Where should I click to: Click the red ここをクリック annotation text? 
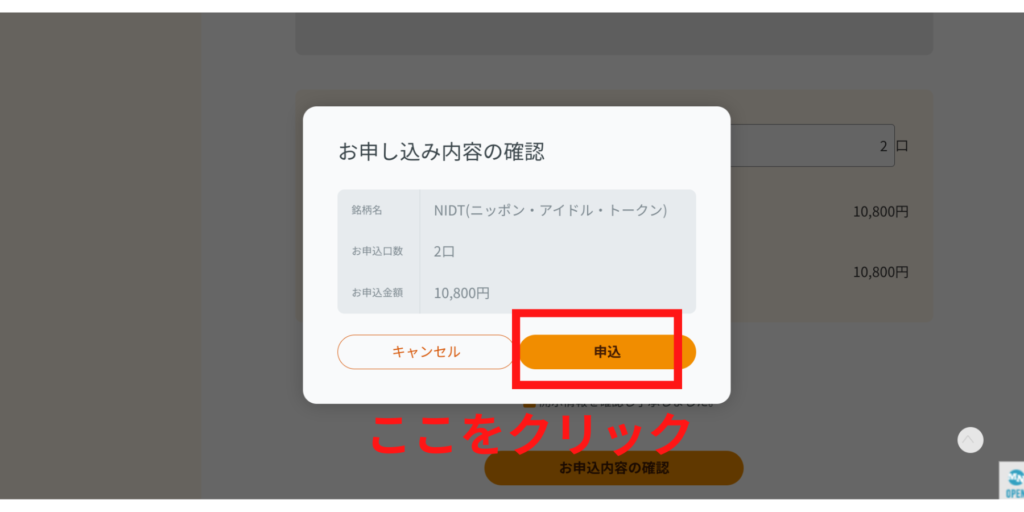pos(530,434)
